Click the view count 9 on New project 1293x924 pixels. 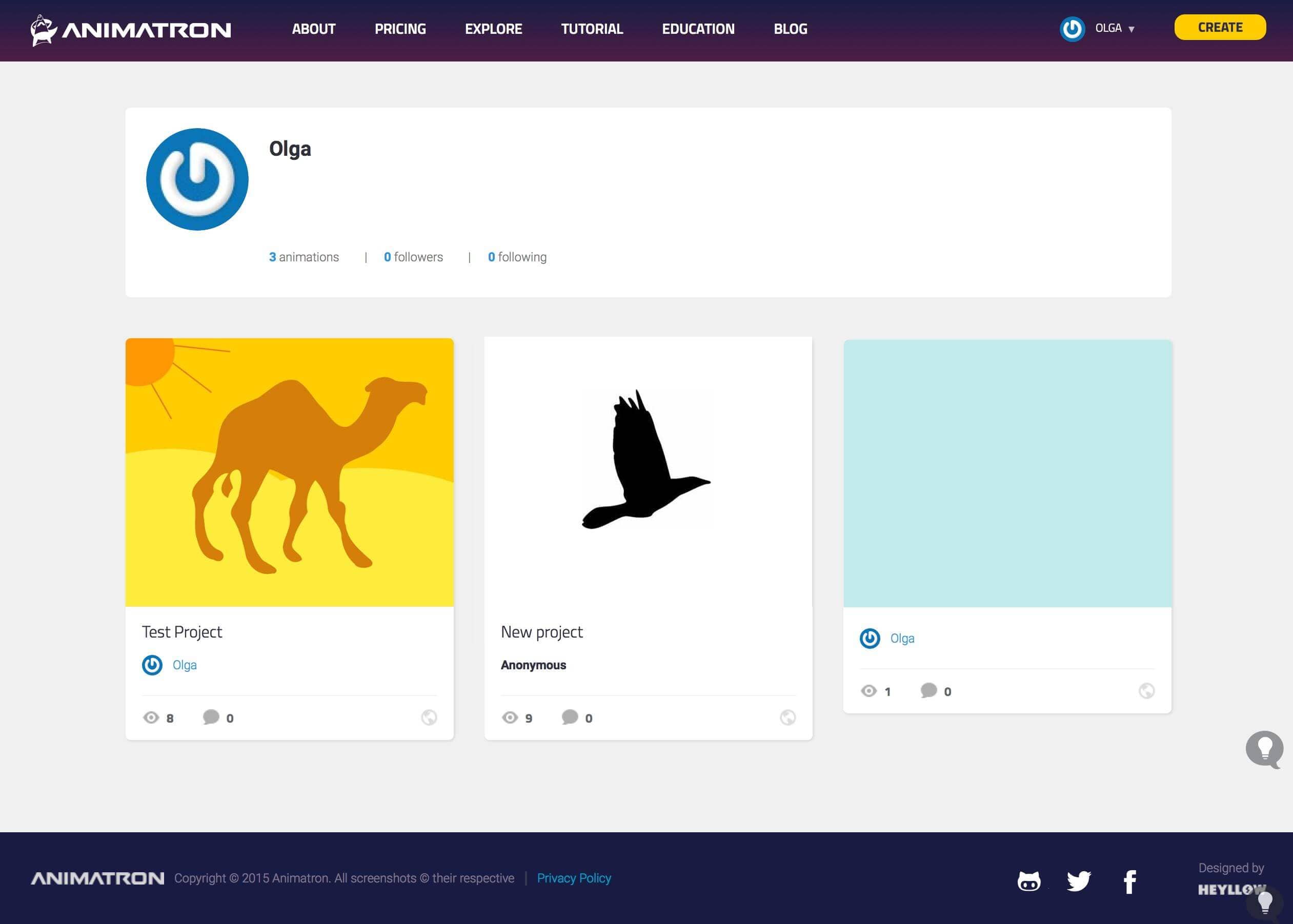click(529, 718)
